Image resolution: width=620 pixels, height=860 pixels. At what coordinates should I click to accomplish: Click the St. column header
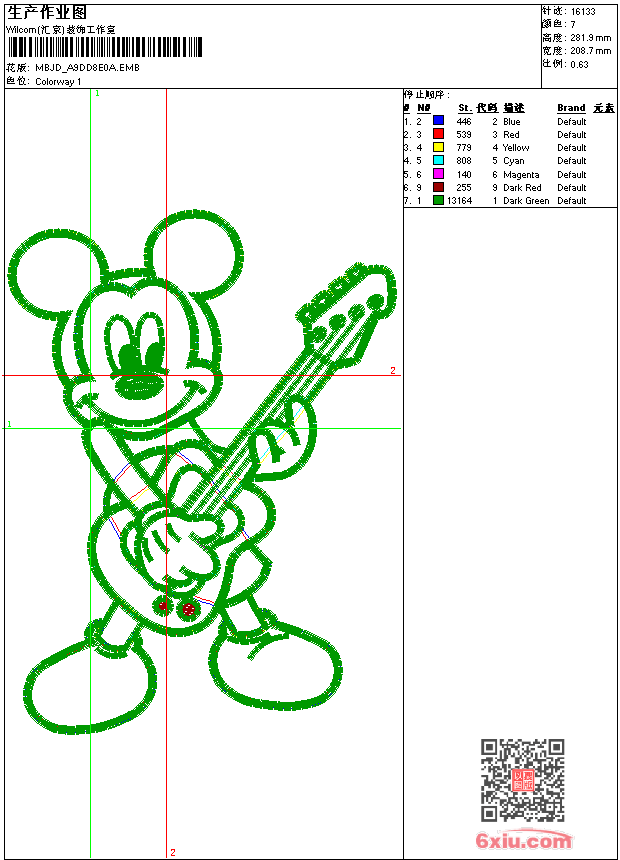click(465, 108)
